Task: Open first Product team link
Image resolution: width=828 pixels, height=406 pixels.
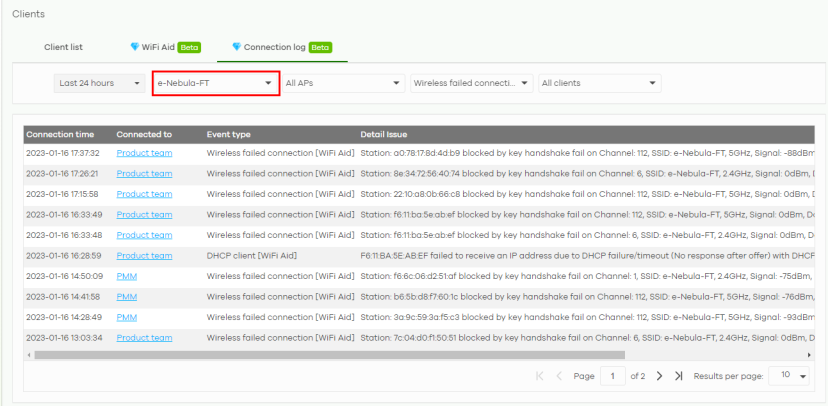Action: point(144,153)
